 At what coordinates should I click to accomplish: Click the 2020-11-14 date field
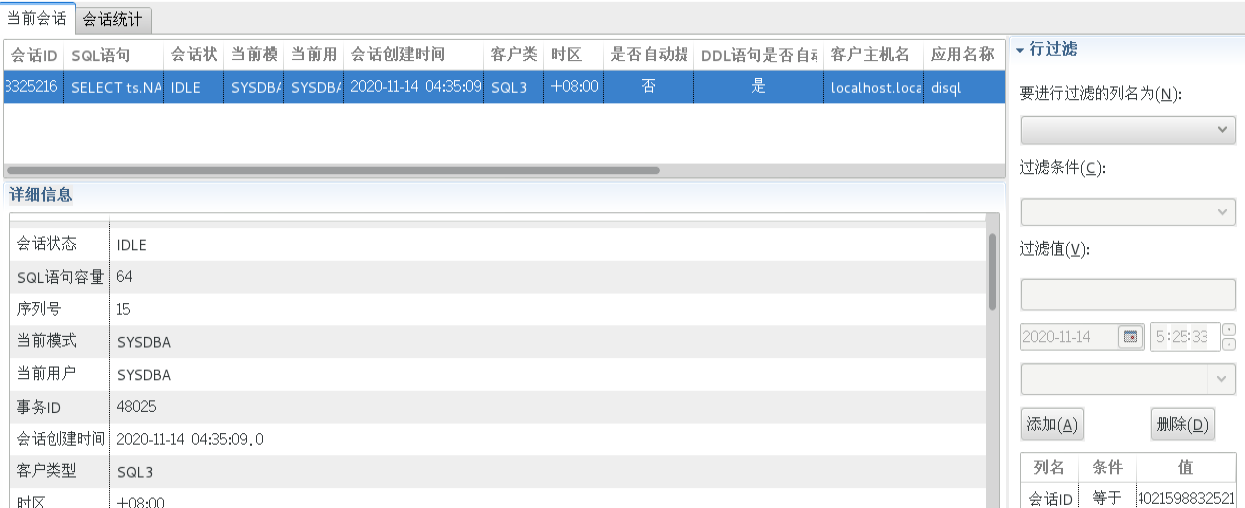coord(1069,336)
